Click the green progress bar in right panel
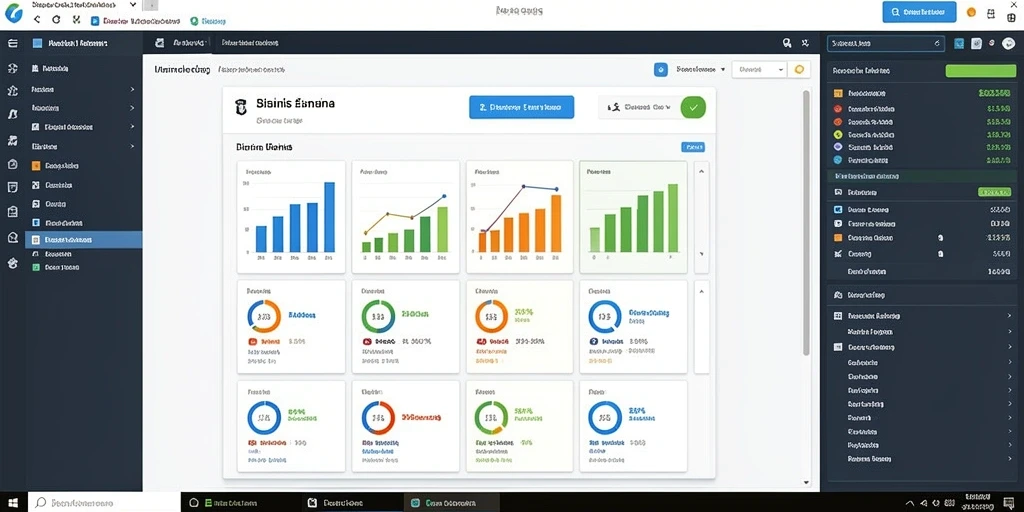The image size is (1024, 512). 980,71
